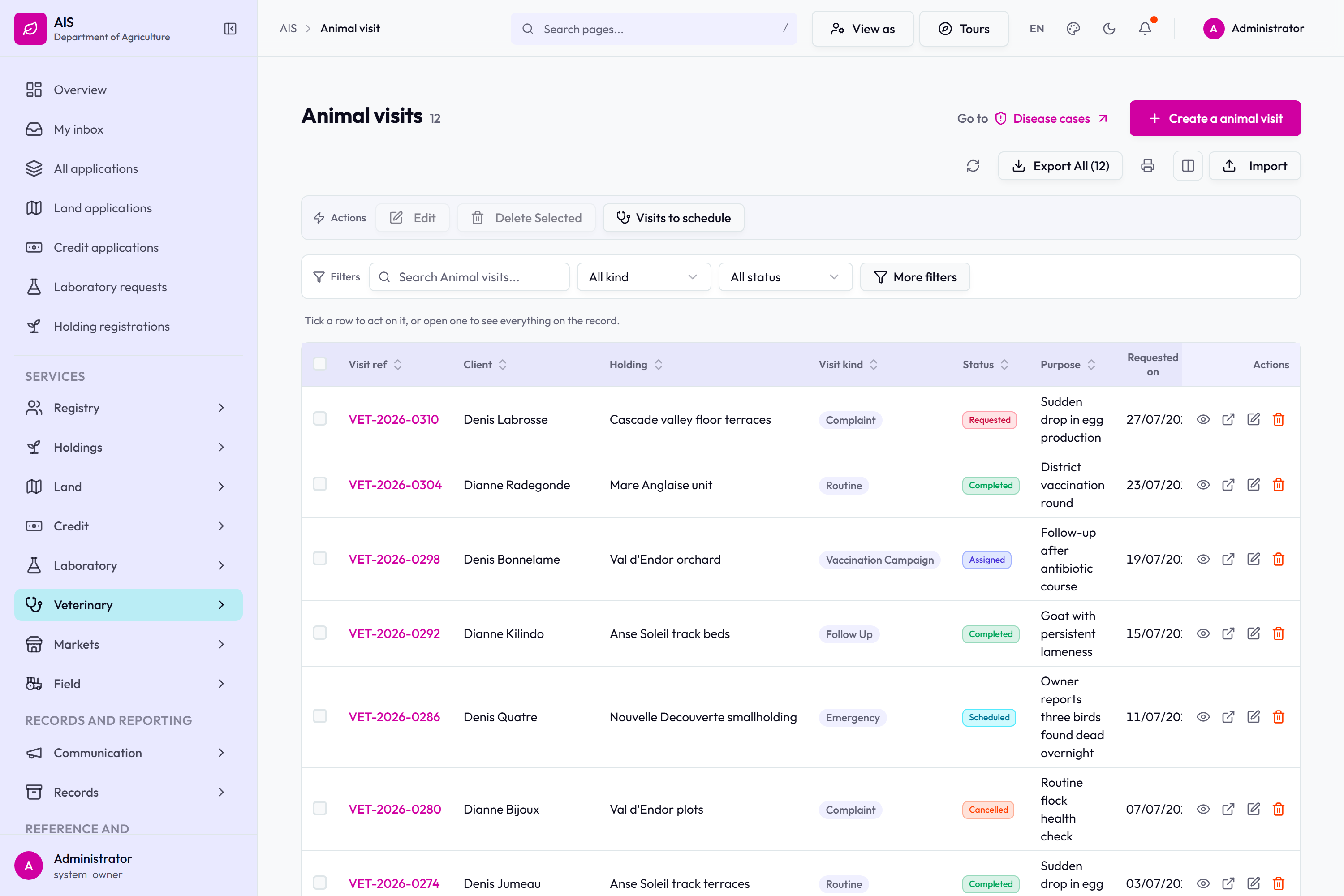View details eye icon for VET-2026-0310
Viewport: 1344px width, 896px height.
tap(1203, 419)
